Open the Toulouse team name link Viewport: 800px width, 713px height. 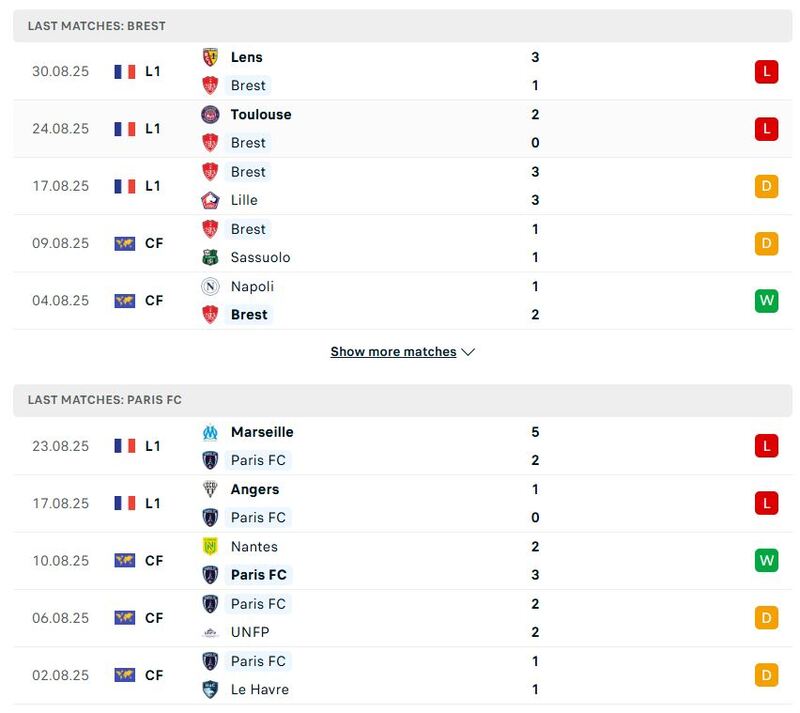(x=261, y=114)
